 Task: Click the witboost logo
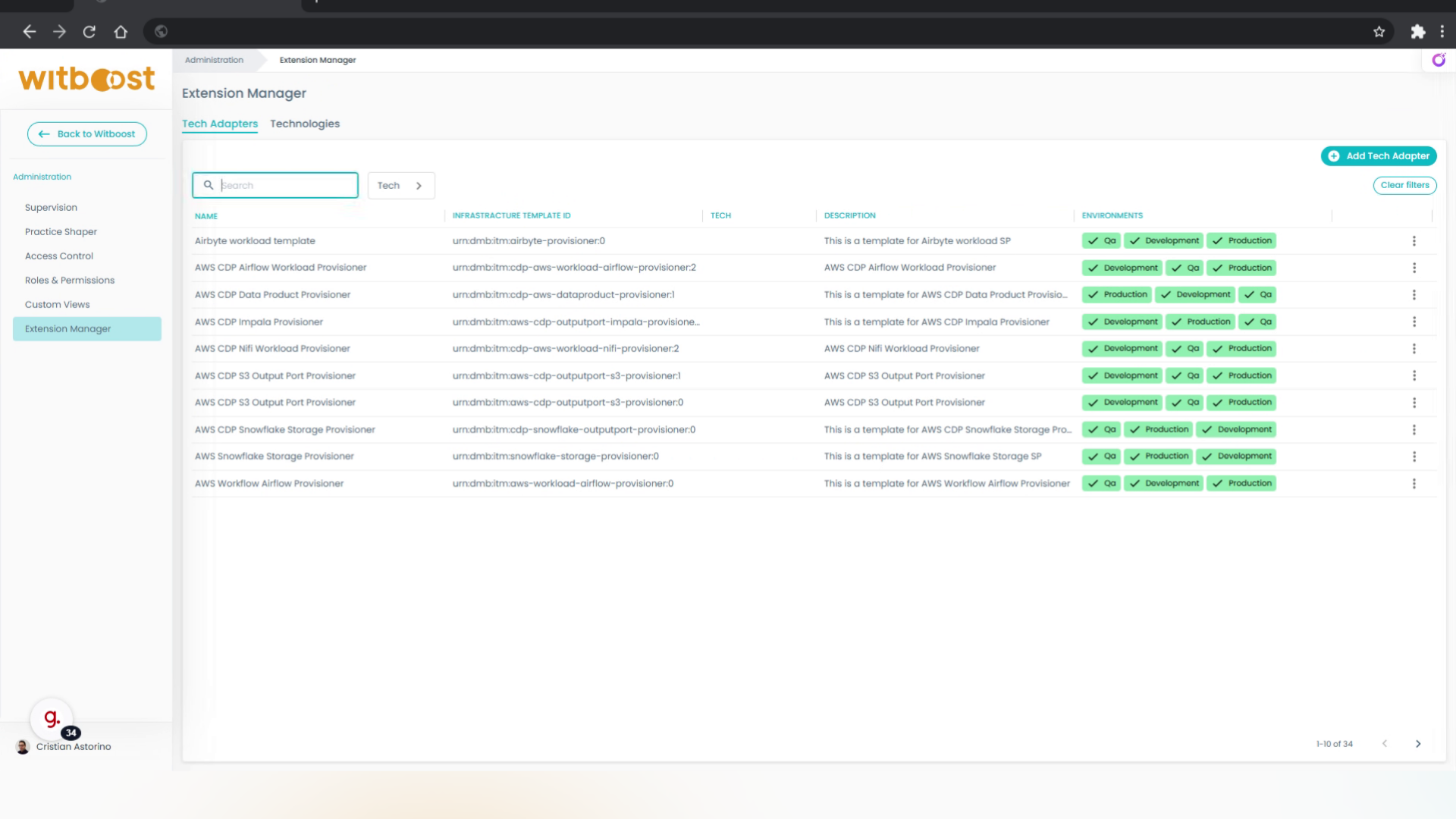pyautogui.click(x=86, y=79)
